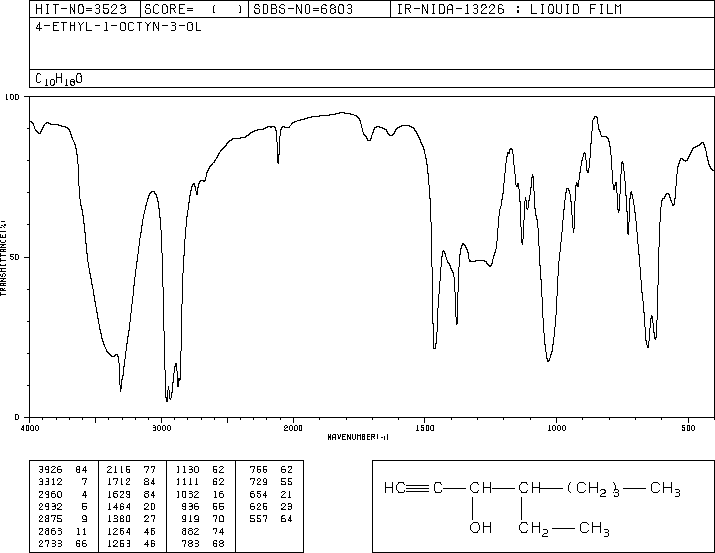Click the molecular formula C10H18O
Viewport: 715px width, 553px height.
point(59,79)
